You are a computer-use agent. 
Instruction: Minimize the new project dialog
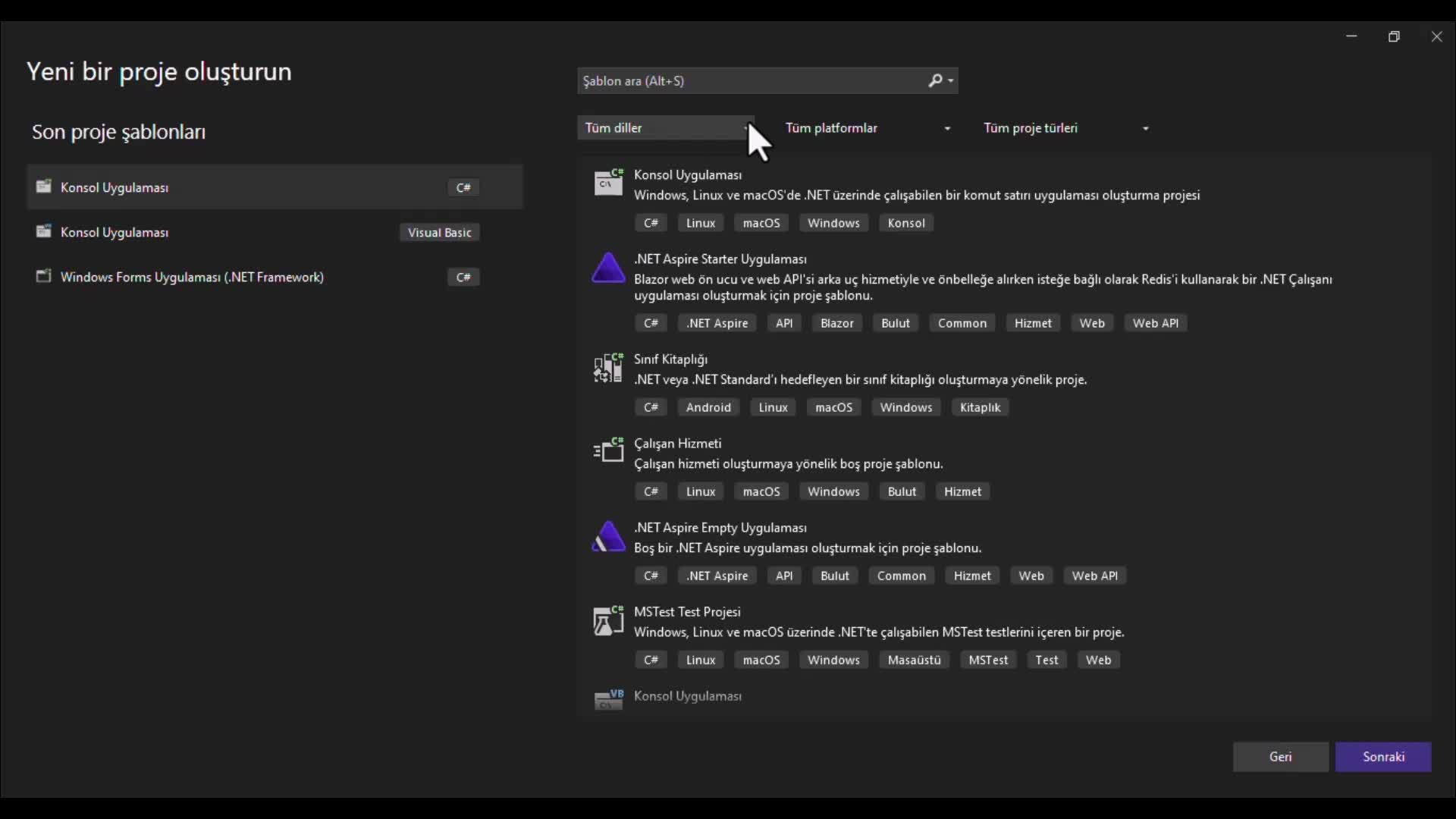coord(1351,36)
